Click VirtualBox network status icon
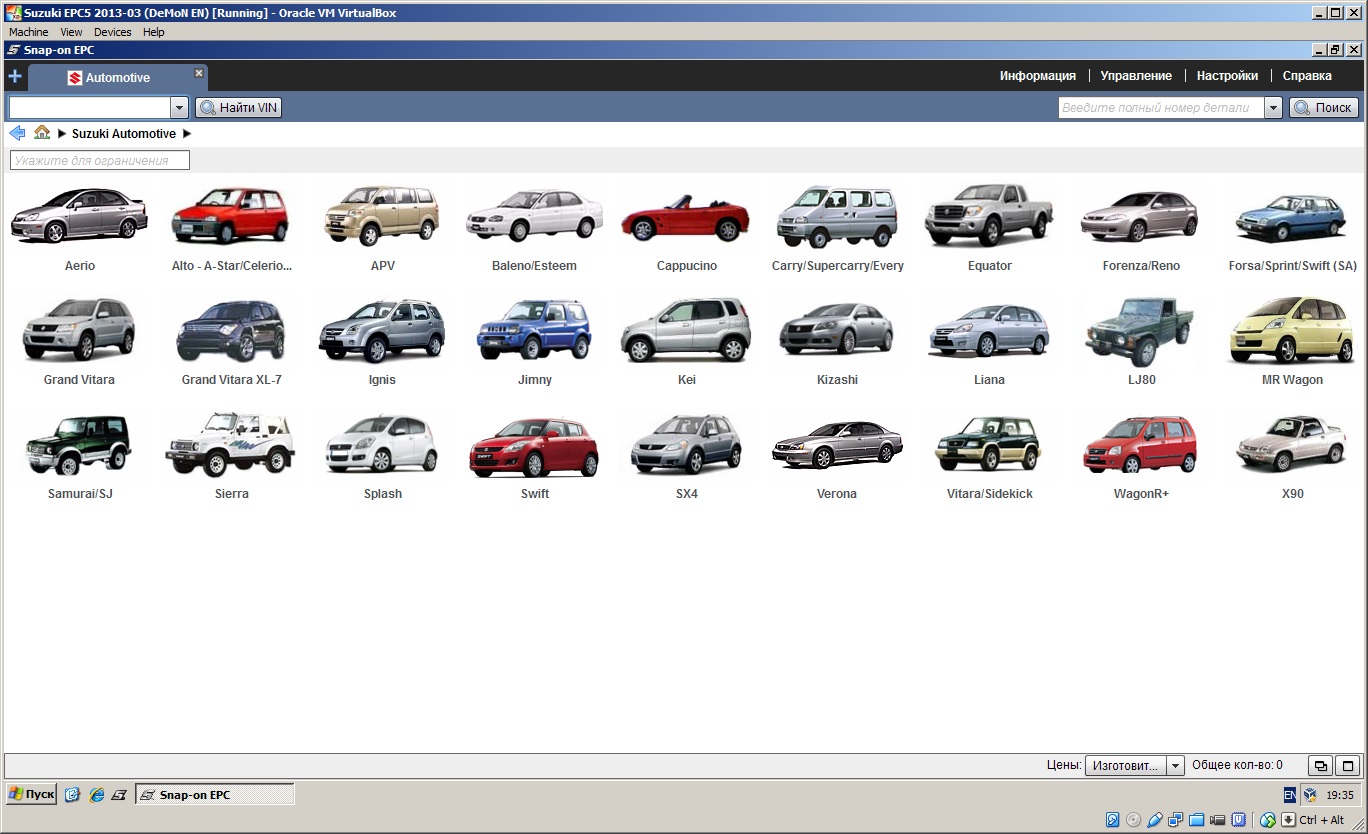This screenshot has height=834, width=1368. (1175, 820)
